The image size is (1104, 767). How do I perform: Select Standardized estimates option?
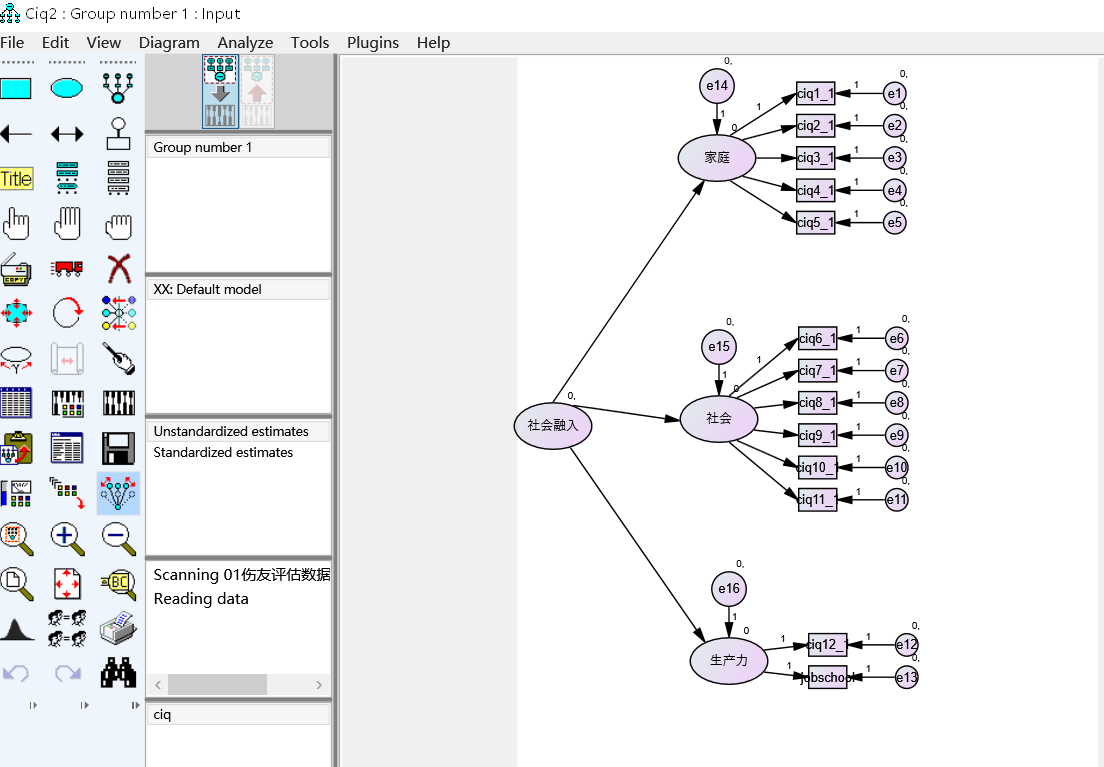222,452
